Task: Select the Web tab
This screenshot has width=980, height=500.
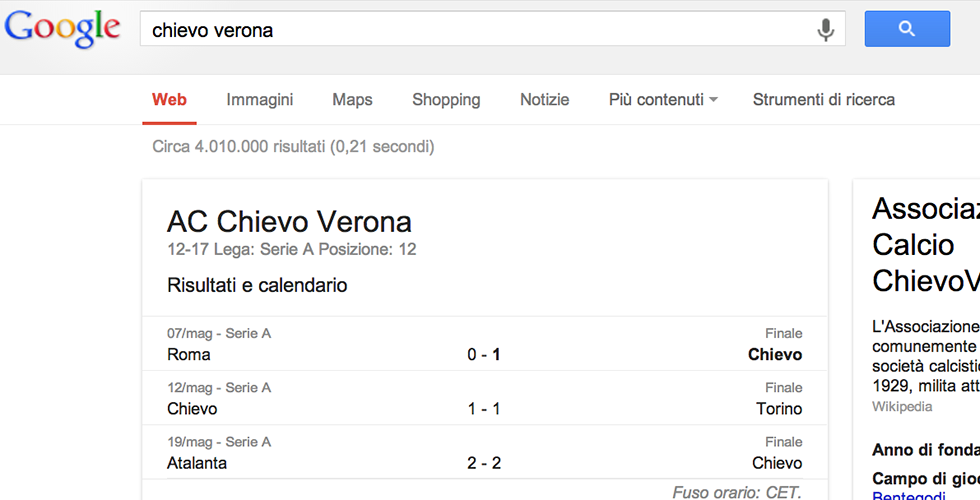Action: (169, 100)
